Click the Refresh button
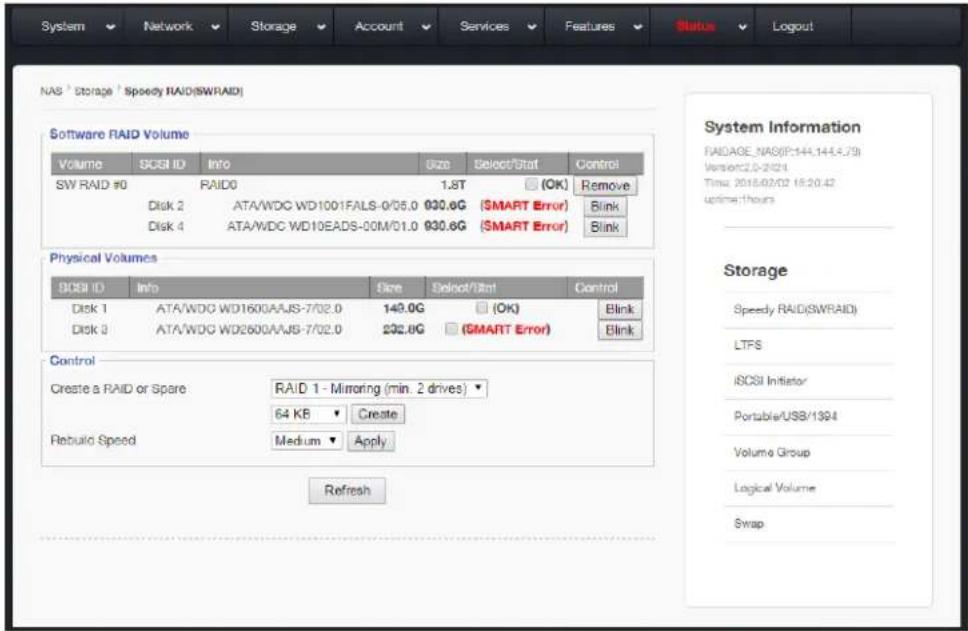 pos(347,490)
